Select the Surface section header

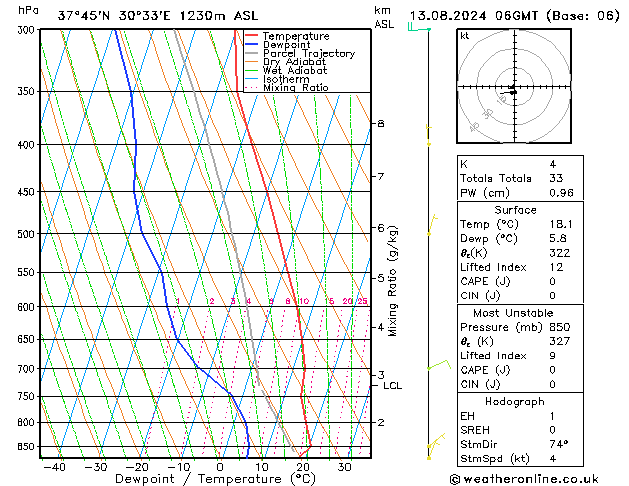click(x=514, y=210)
